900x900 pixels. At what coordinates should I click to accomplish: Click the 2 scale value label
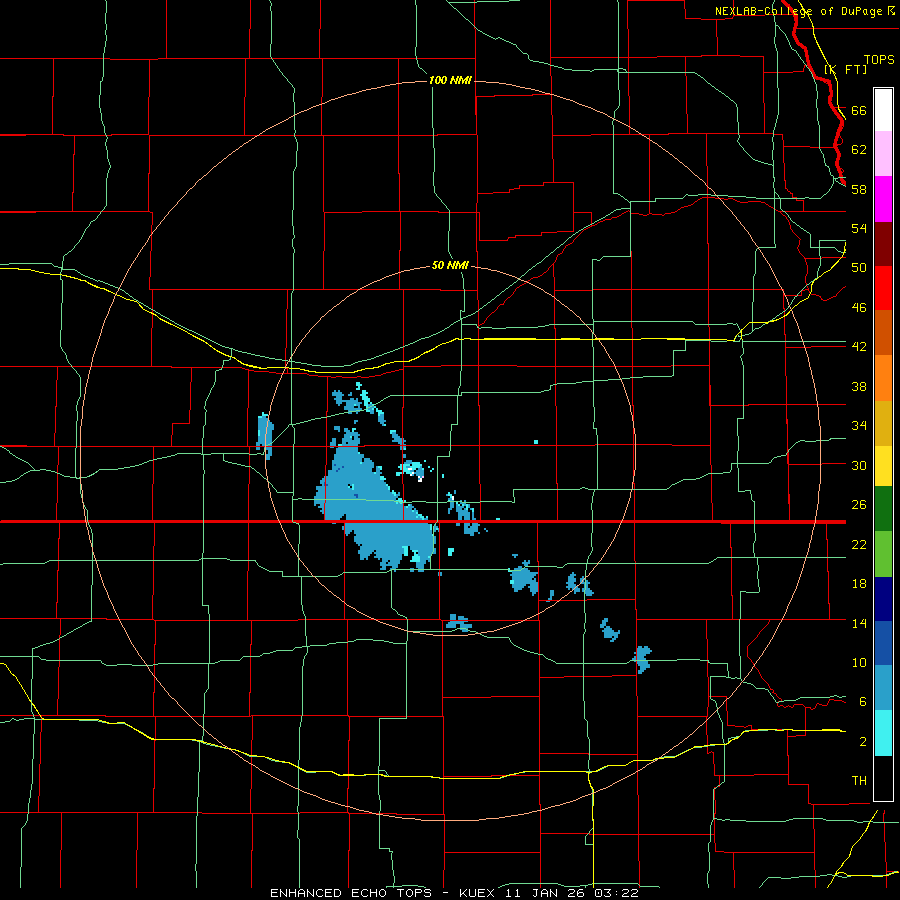click(863, 742)
